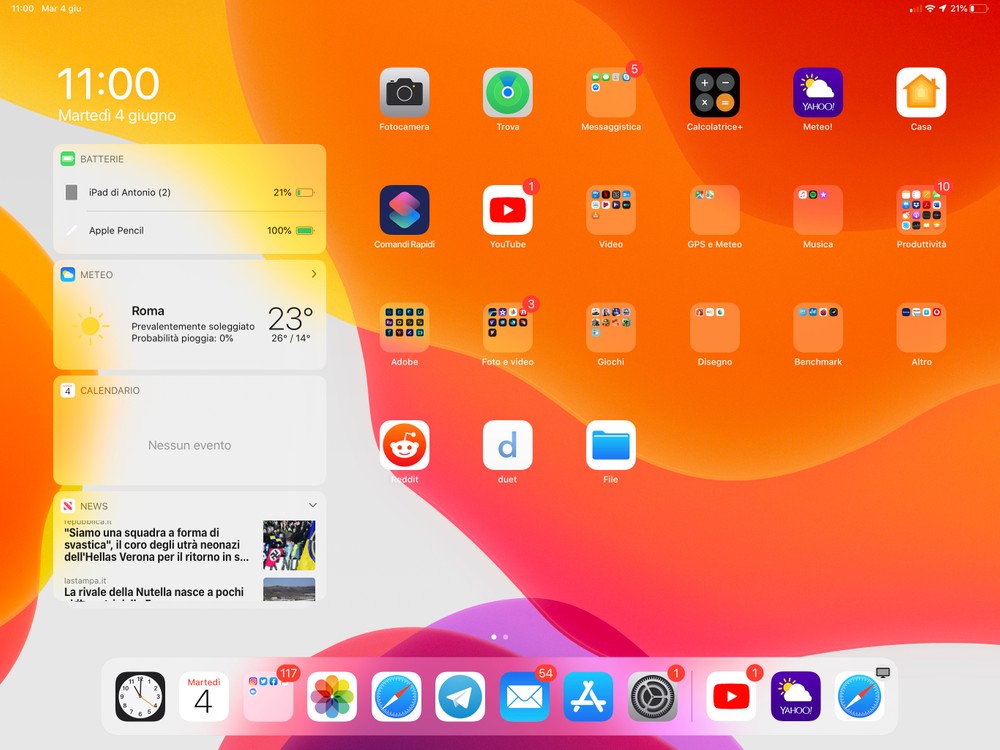
Task: Open the Messaggistica folder
Action: tap(611, 92)
